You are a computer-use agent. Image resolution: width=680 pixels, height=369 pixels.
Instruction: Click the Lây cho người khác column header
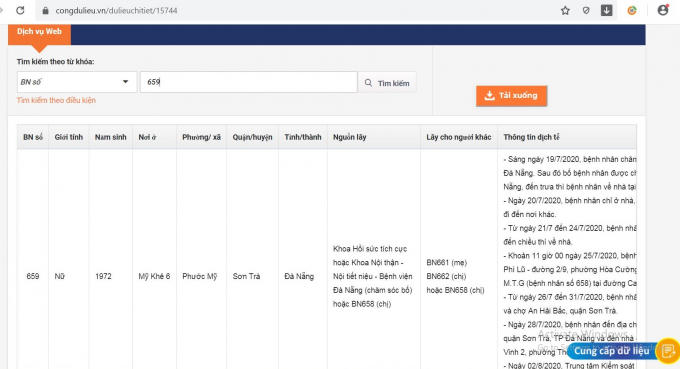tap(459, 137)
